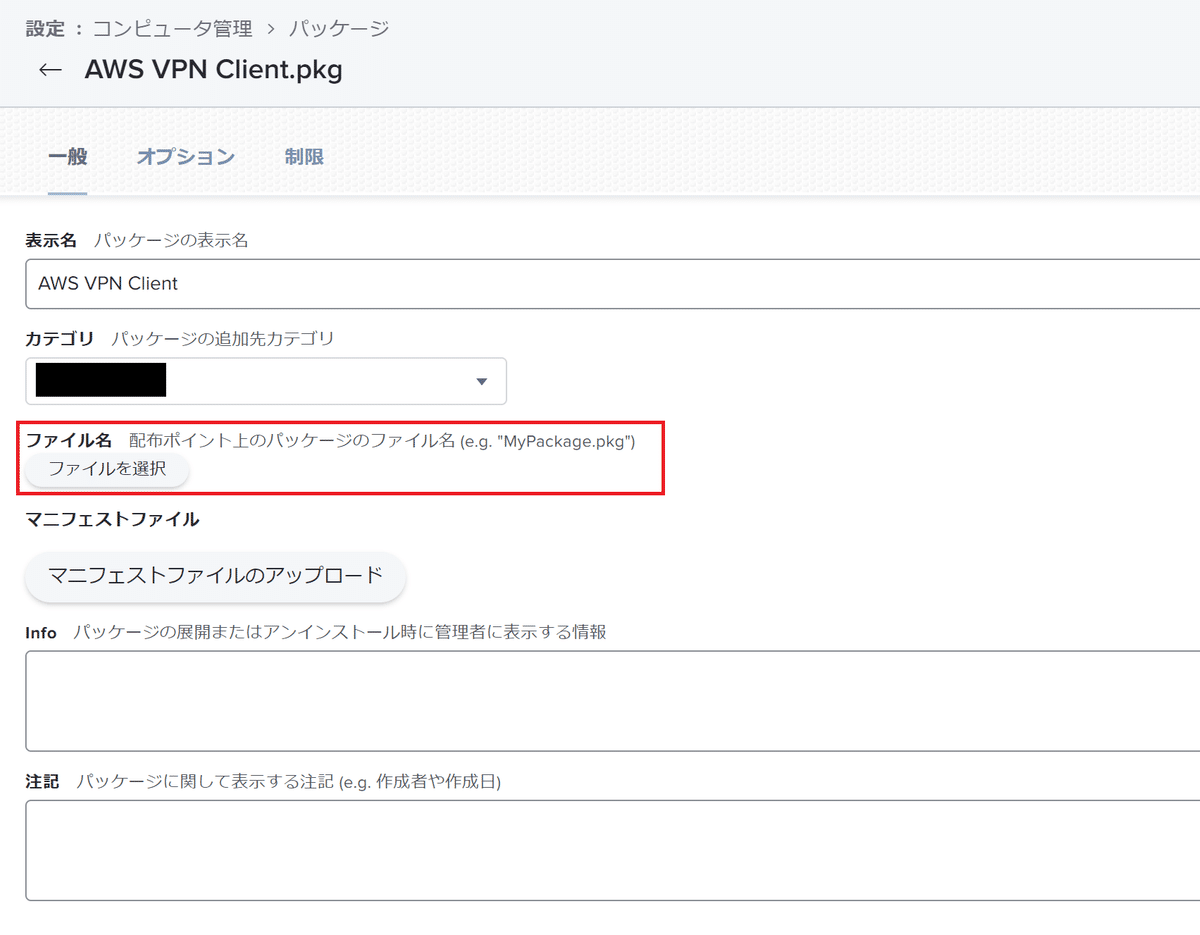This screenshot has width=1200, height=935.
Task: Click into the 注記 text area
Action: (612, 850)
